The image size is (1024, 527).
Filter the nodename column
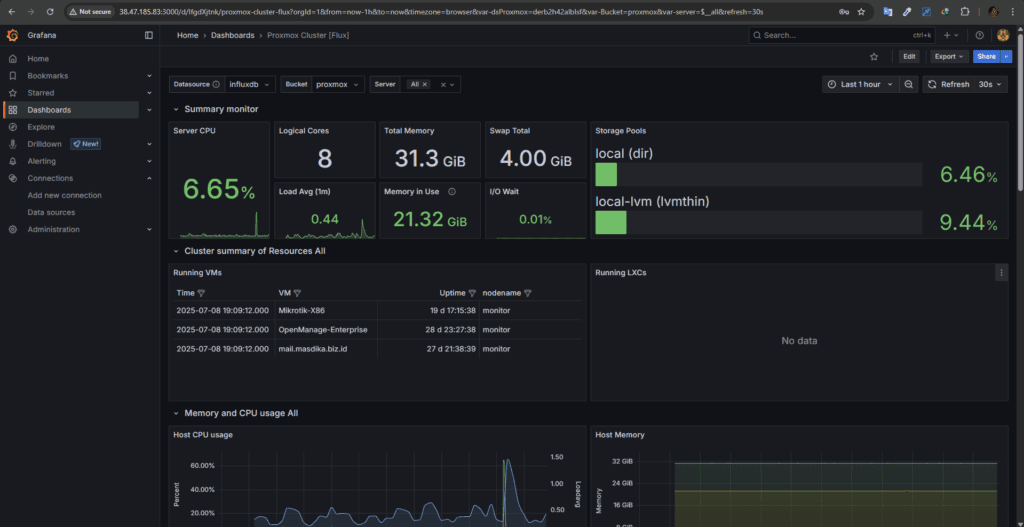(528, 293)
